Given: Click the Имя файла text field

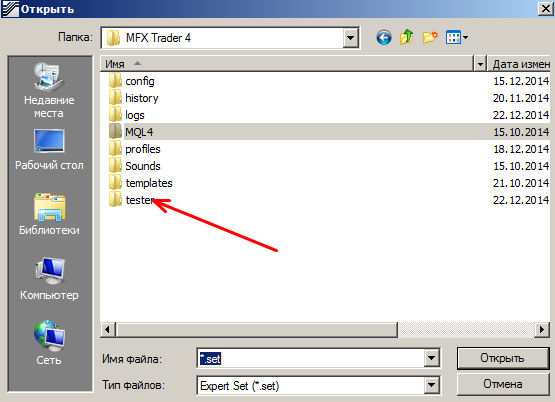Looking at the screenshot, I should click(x=311, y=358).
